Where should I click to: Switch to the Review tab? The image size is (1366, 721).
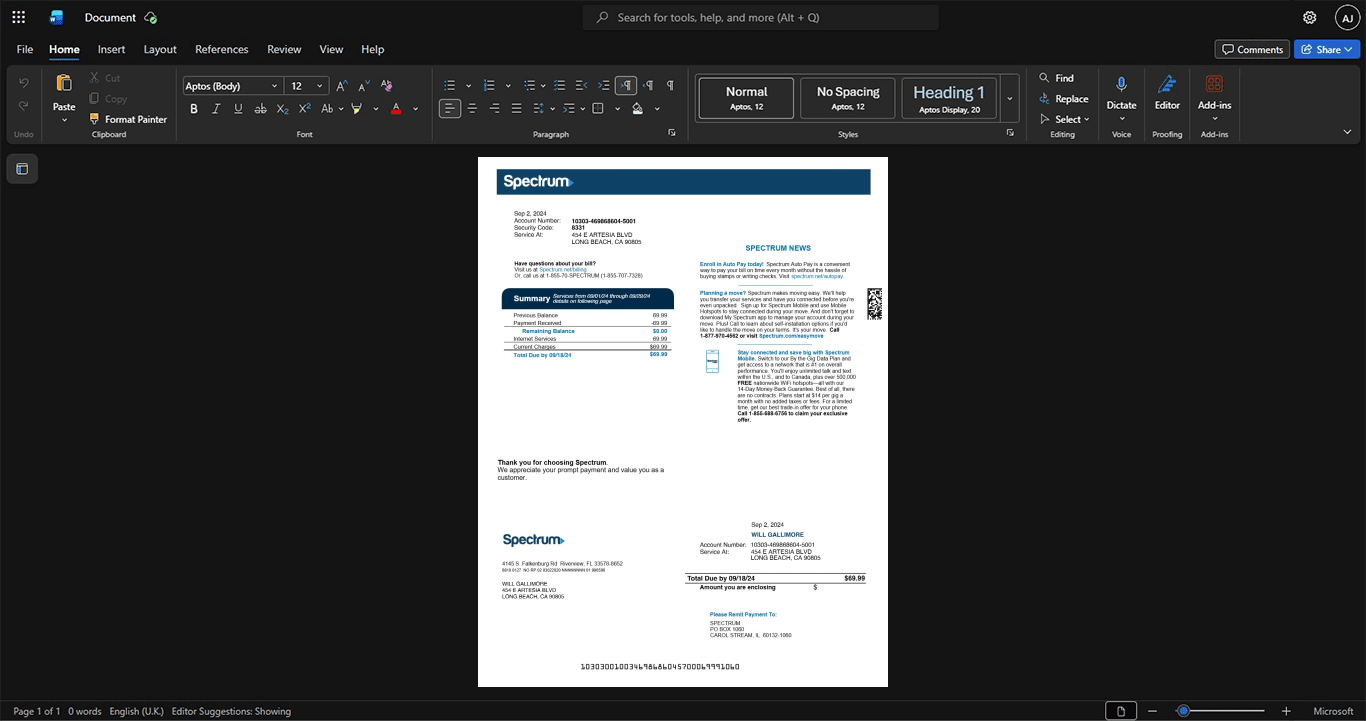(284, 49)
